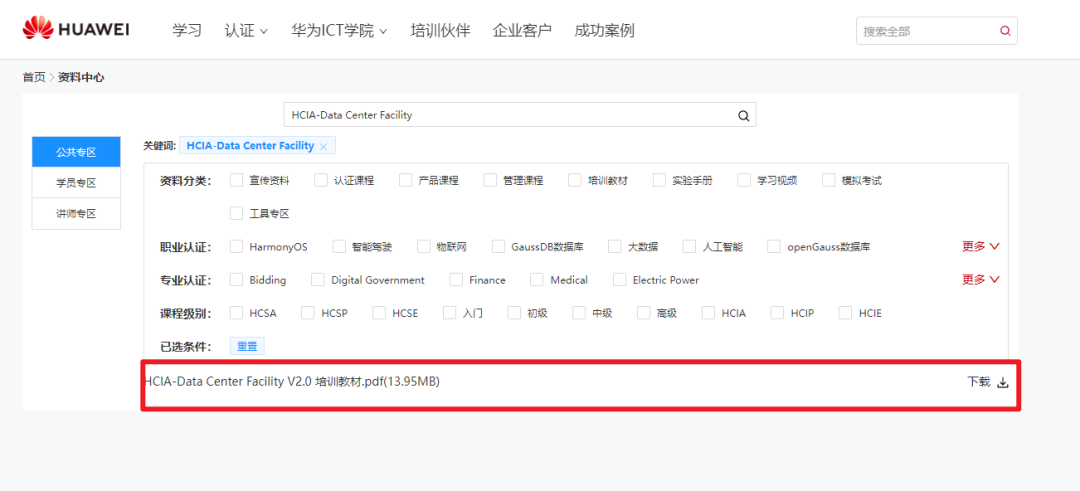Click the 搜索全部 search field
1080x491 pixels.
point(937,31)
